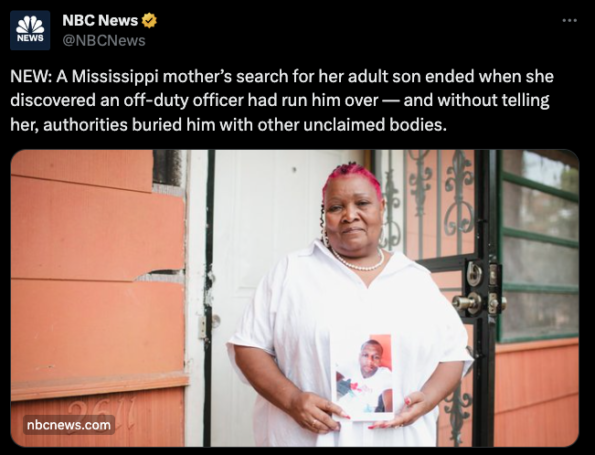Click the gold verified badge
595x455 pixels.
(149, 20)
